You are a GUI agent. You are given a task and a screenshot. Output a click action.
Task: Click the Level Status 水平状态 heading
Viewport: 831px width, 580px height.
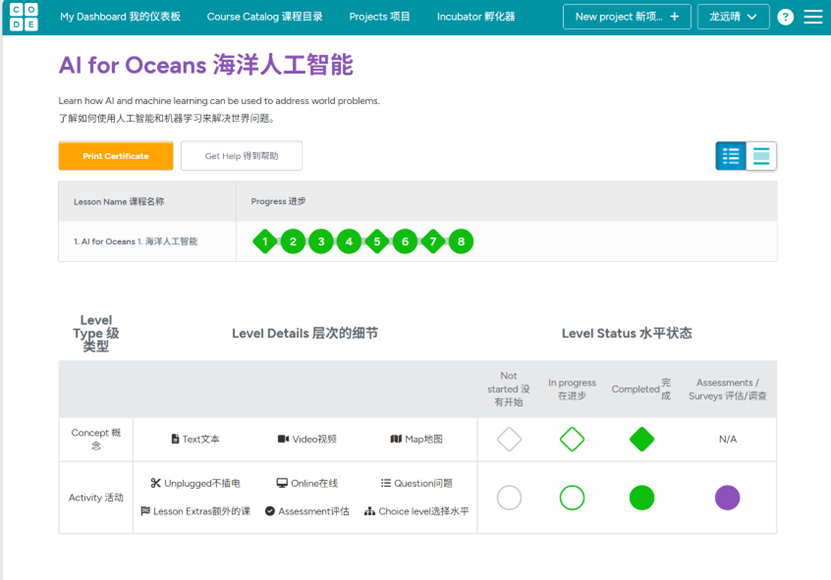627,333
